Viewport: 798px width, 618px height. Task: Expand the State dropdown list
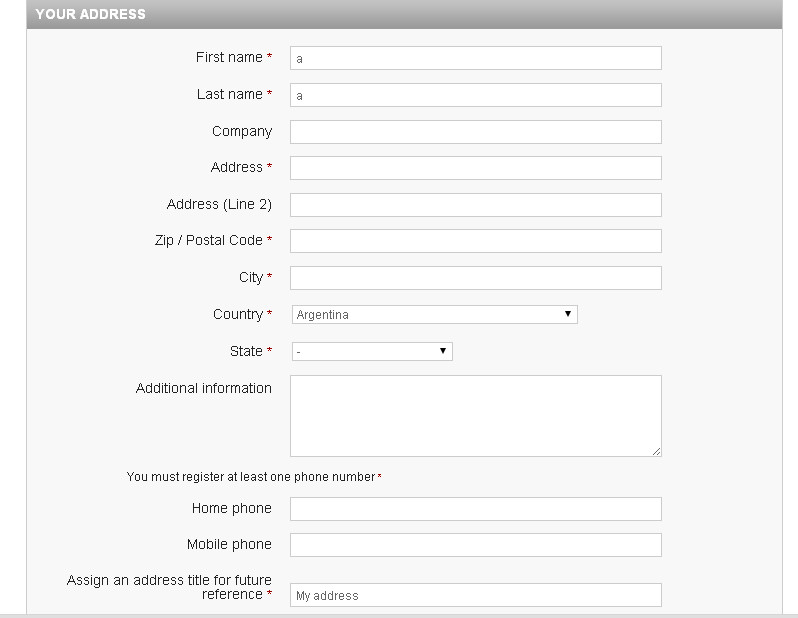point(371,352)
